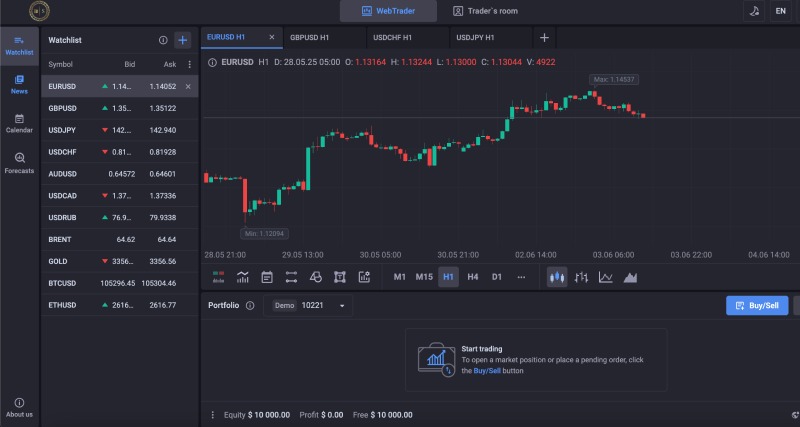Screen dimensions: 800x427
Task: Open chart settings tool
Action: (364, 277)
